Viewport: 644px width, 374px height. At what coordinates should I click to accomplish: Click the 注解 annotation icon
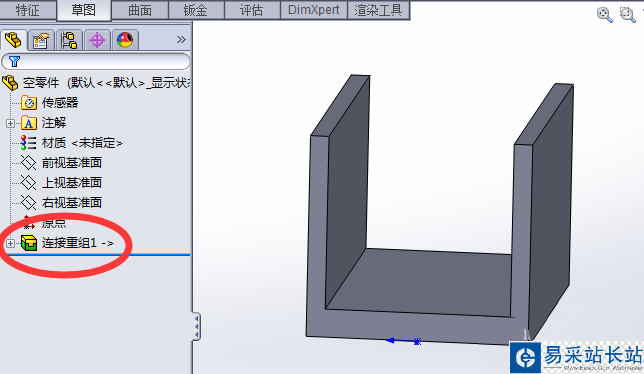(x=29, y=123)
